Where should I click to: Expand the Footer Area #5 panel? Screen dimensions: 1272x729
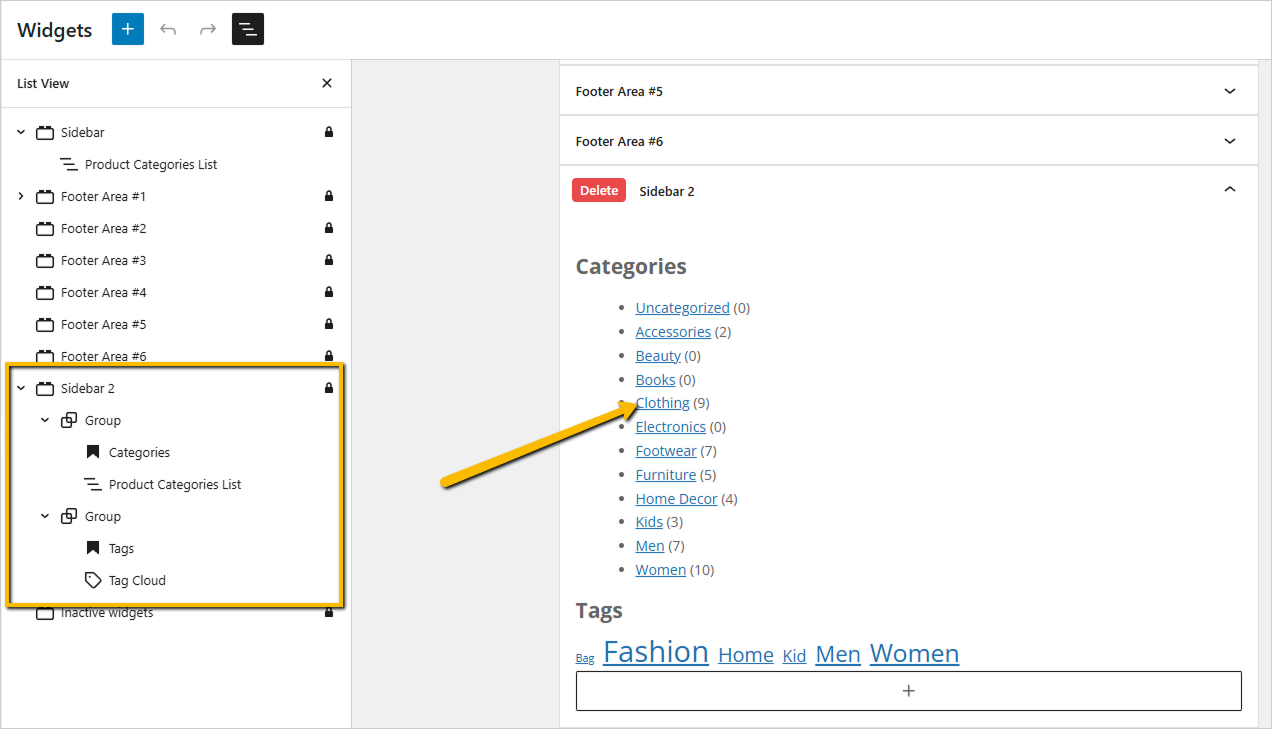tap(1230, 91)
